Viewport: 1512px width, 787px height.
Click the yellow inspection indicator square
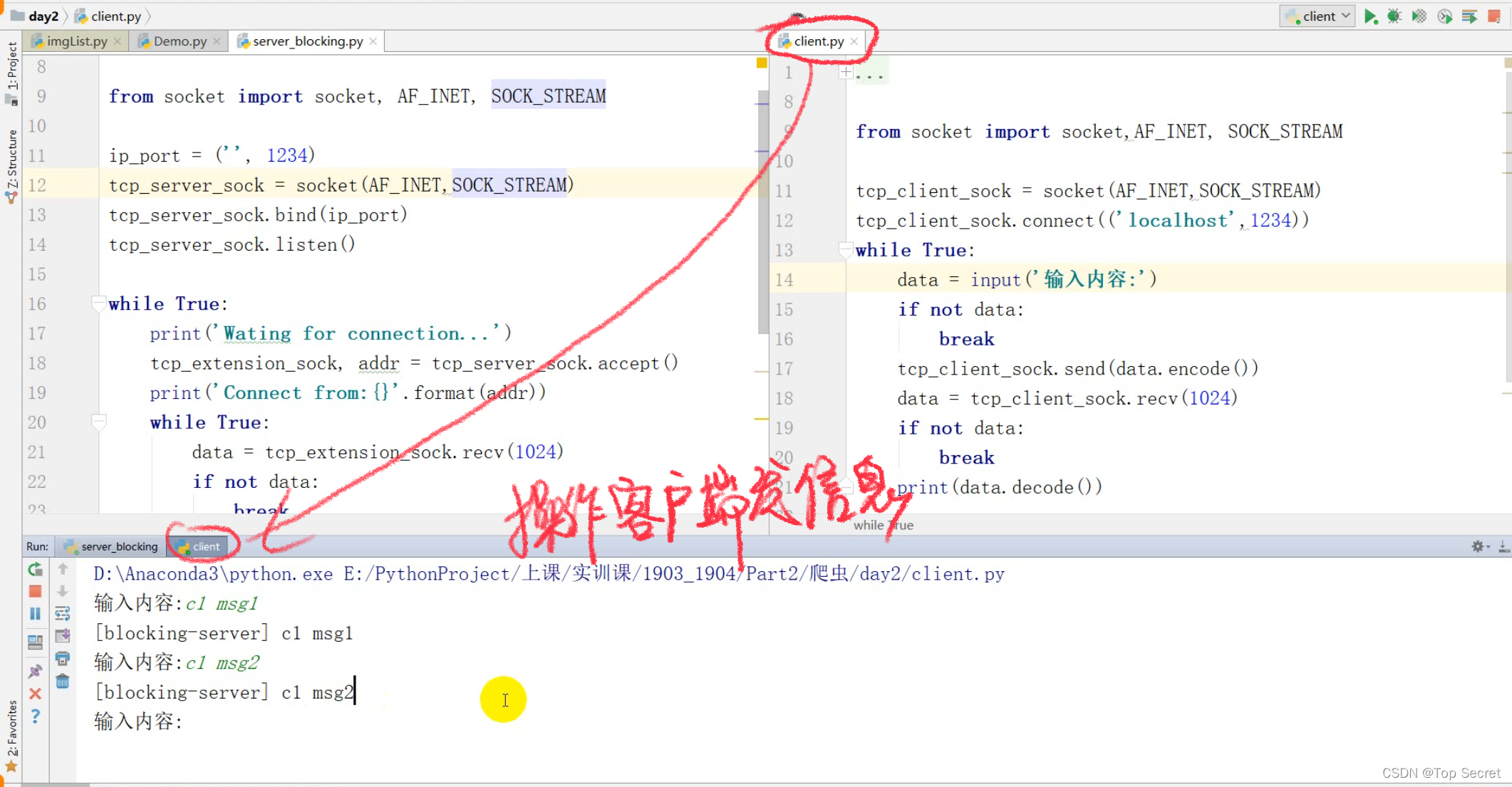click(x=762, y=63)
